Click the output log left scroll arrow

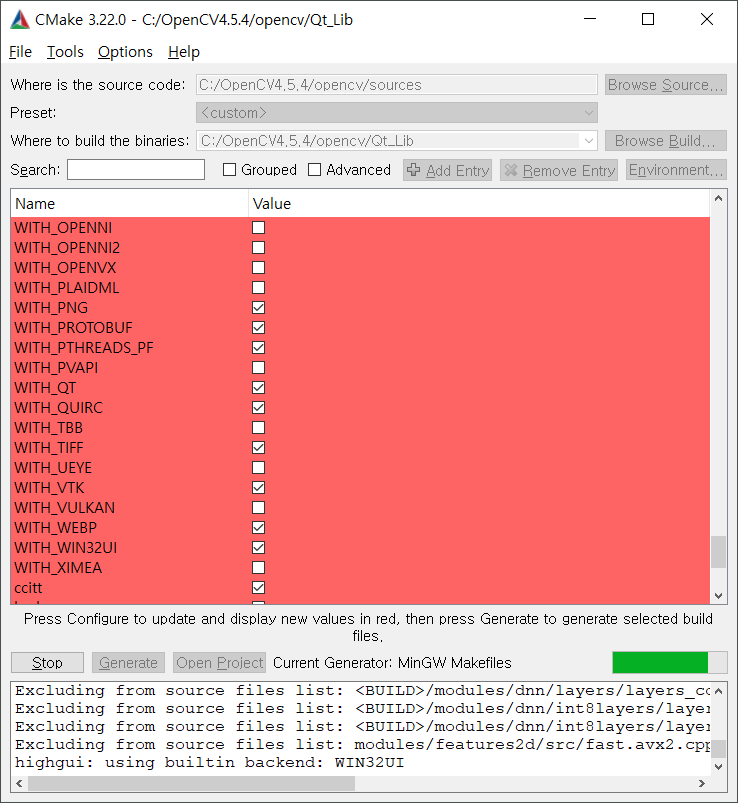coord(19,783)
